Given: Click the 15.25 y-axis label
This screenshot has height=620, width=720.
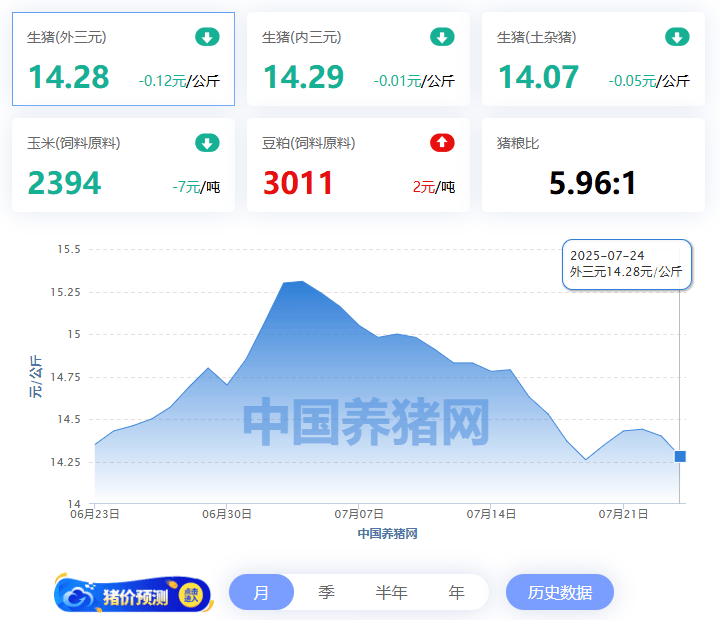Looking at the screenshot, I should point(66,292).
